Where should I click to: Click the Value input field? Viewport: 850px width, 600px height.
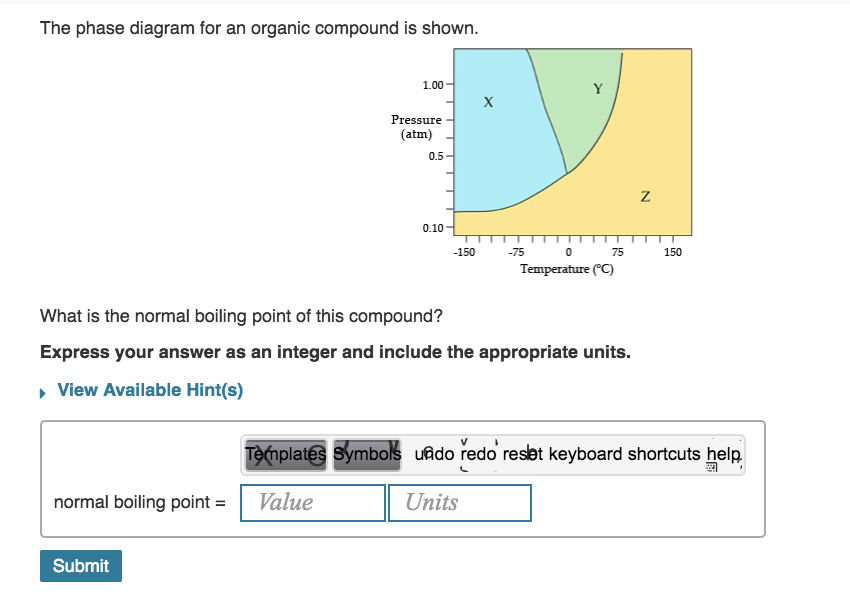pos(312,502)
